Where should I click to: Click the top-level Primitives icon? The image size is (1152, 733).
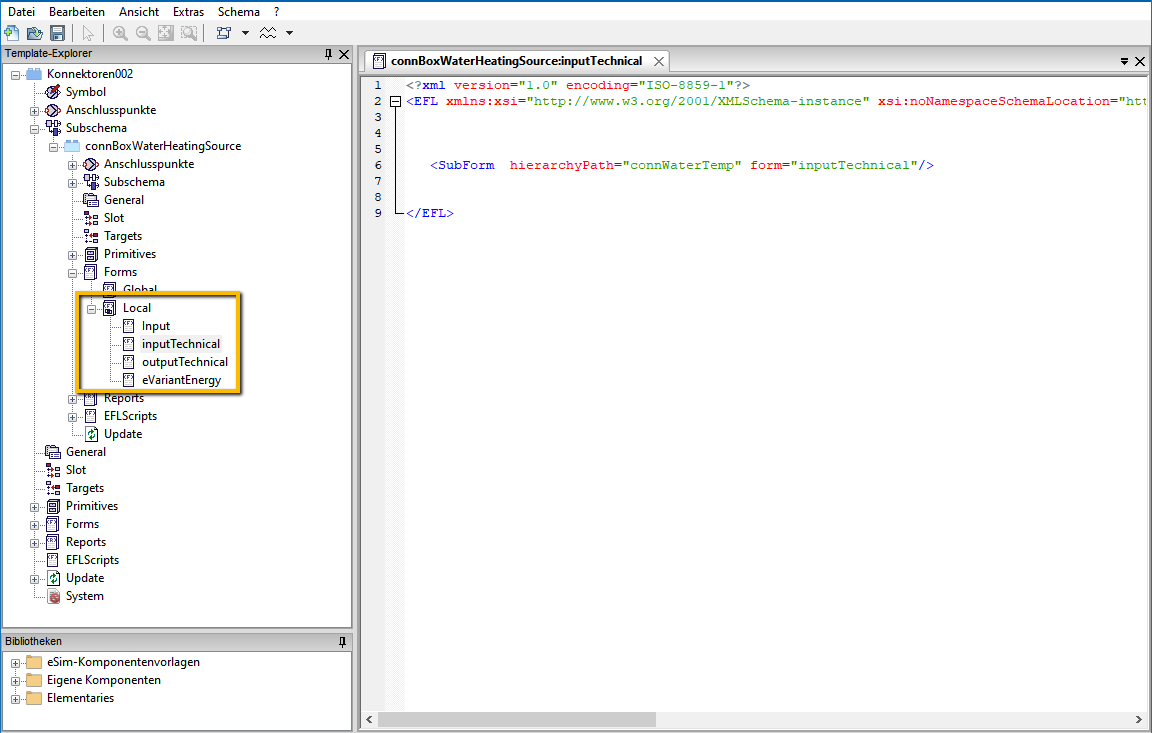tap(53, 506)
